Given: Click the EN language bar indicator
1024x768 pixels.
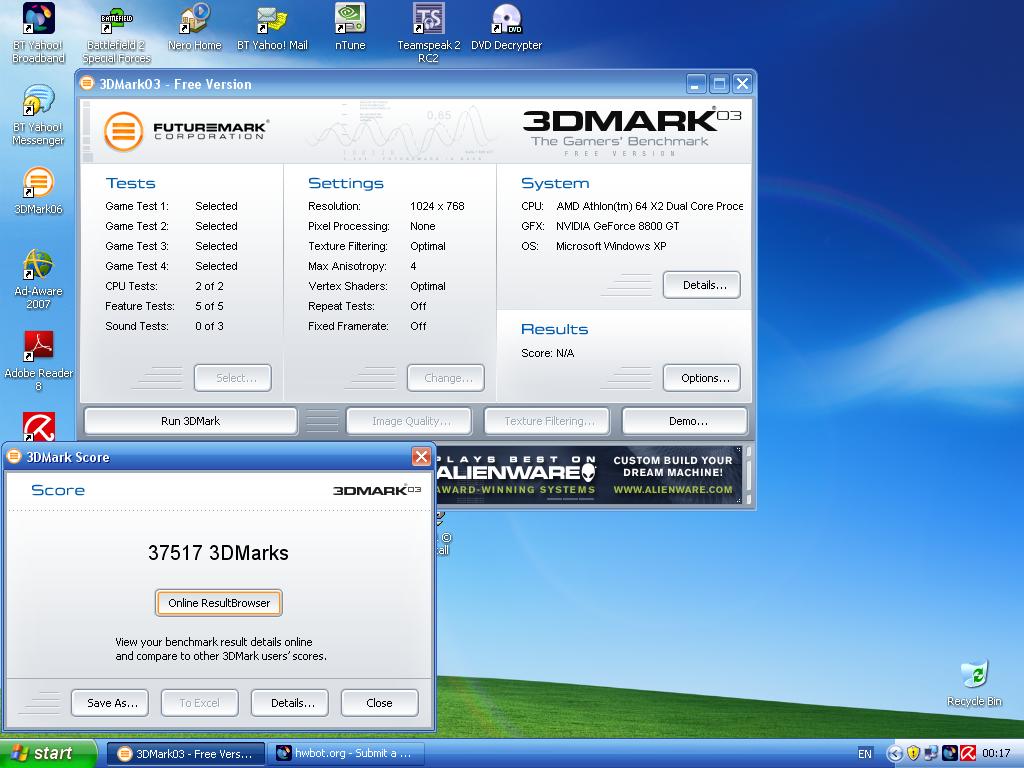Looking at the screenshot, I should pyautogui.click(x=865, y=754).
